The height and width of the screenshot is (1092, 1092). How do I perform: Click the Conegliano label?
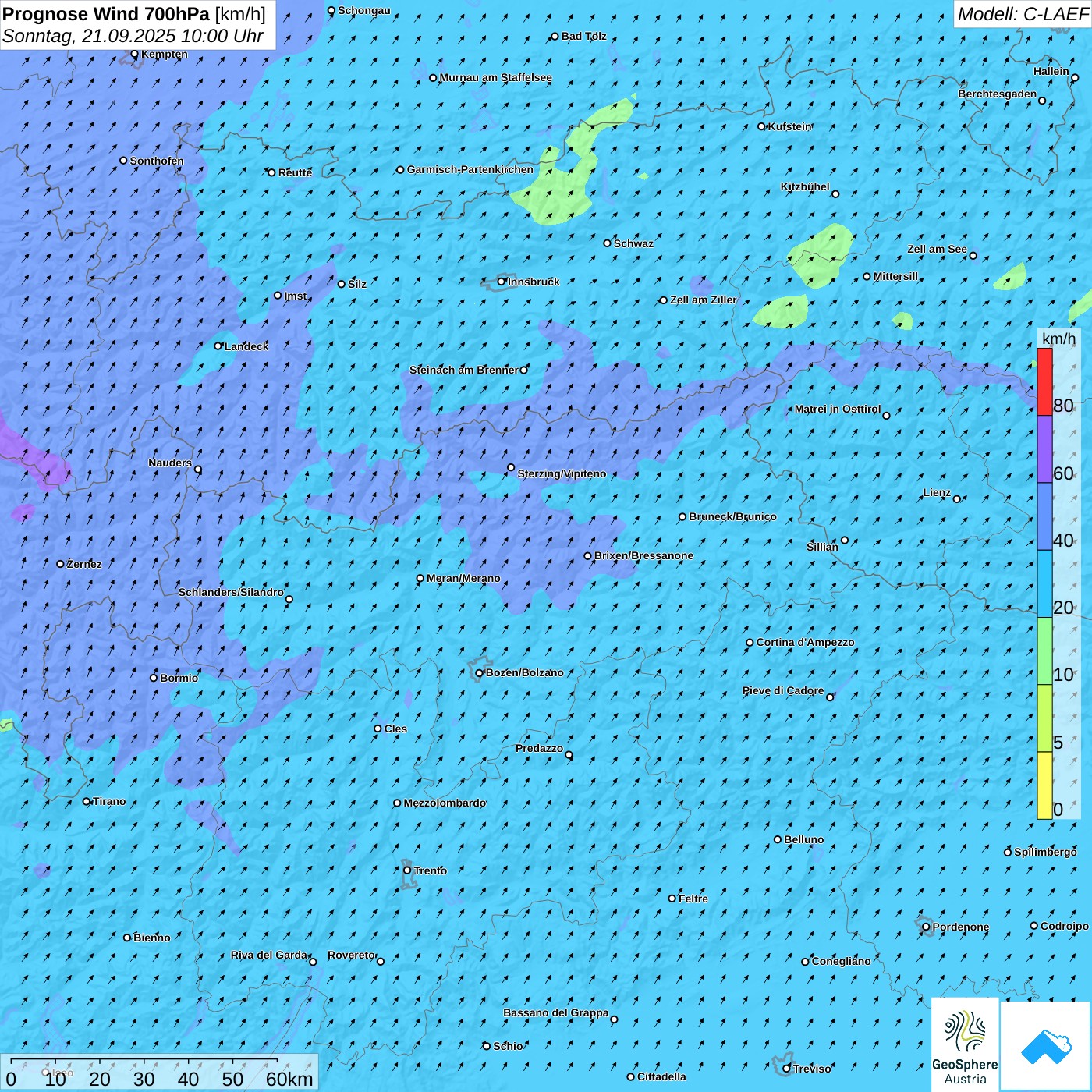tap(841, 961)
